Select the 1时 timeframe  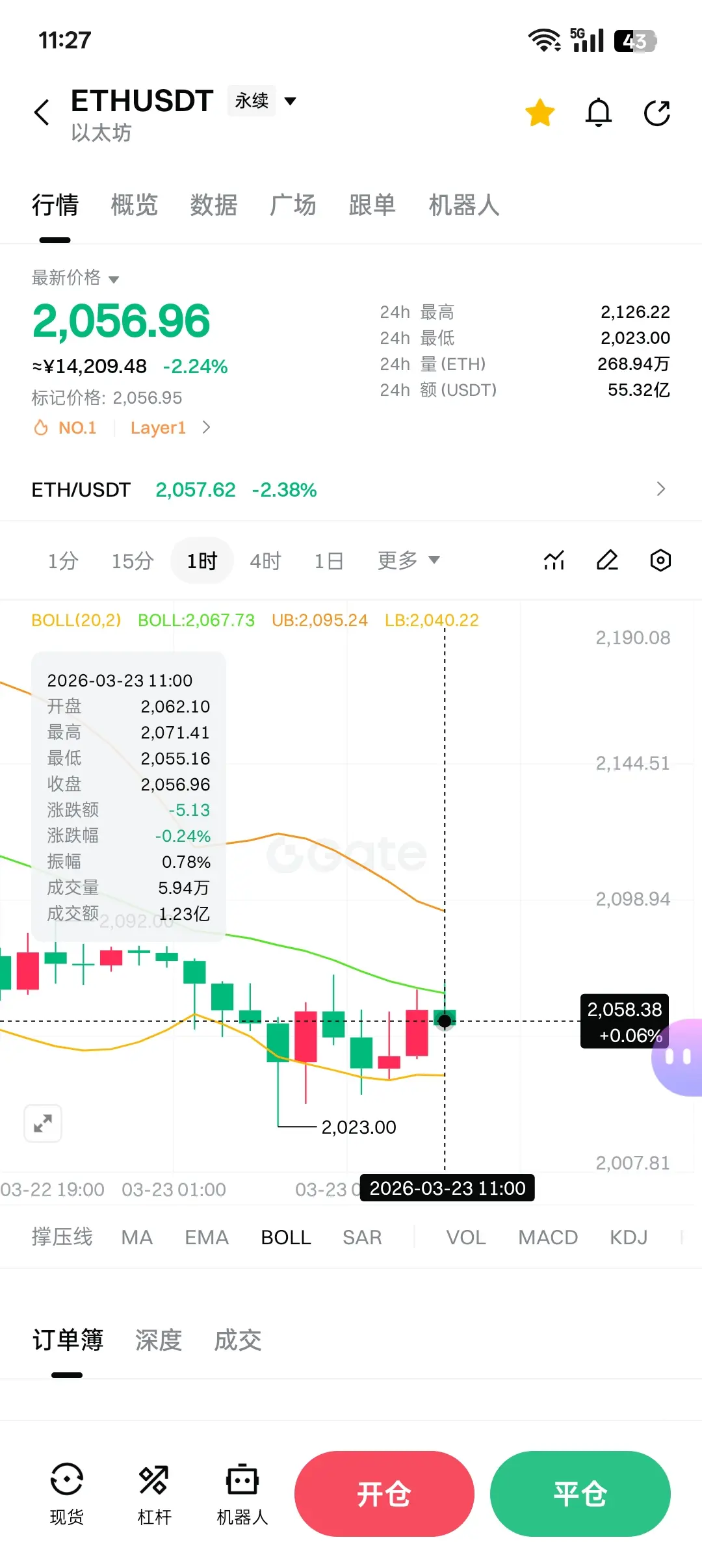[202, 560]
